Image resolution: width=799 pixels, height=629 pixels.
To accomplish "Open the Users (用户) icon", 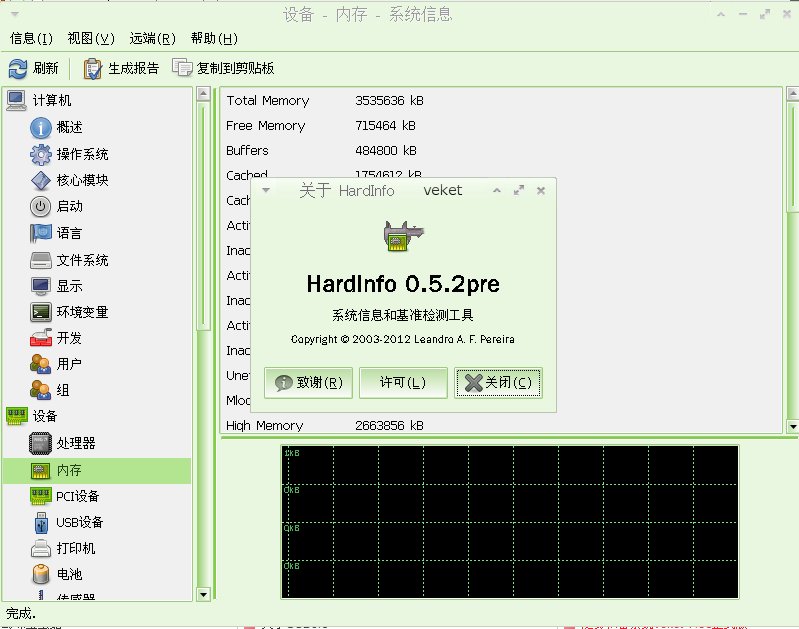I will click(41, 364).
